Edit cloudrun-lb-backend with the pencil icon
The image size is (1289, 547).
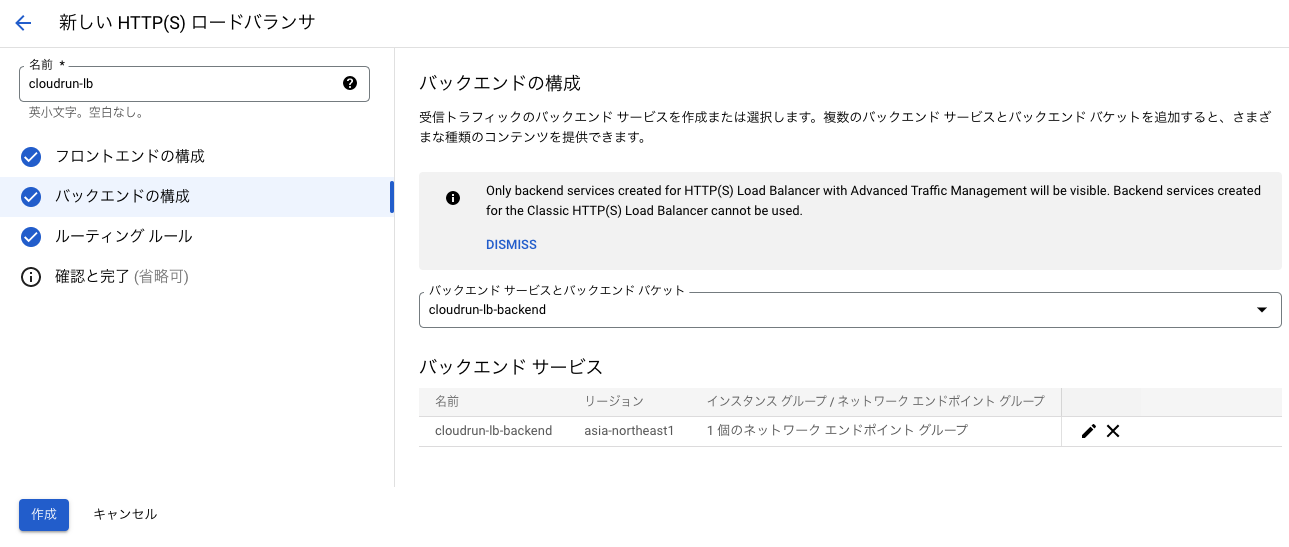click(1089, 431)
